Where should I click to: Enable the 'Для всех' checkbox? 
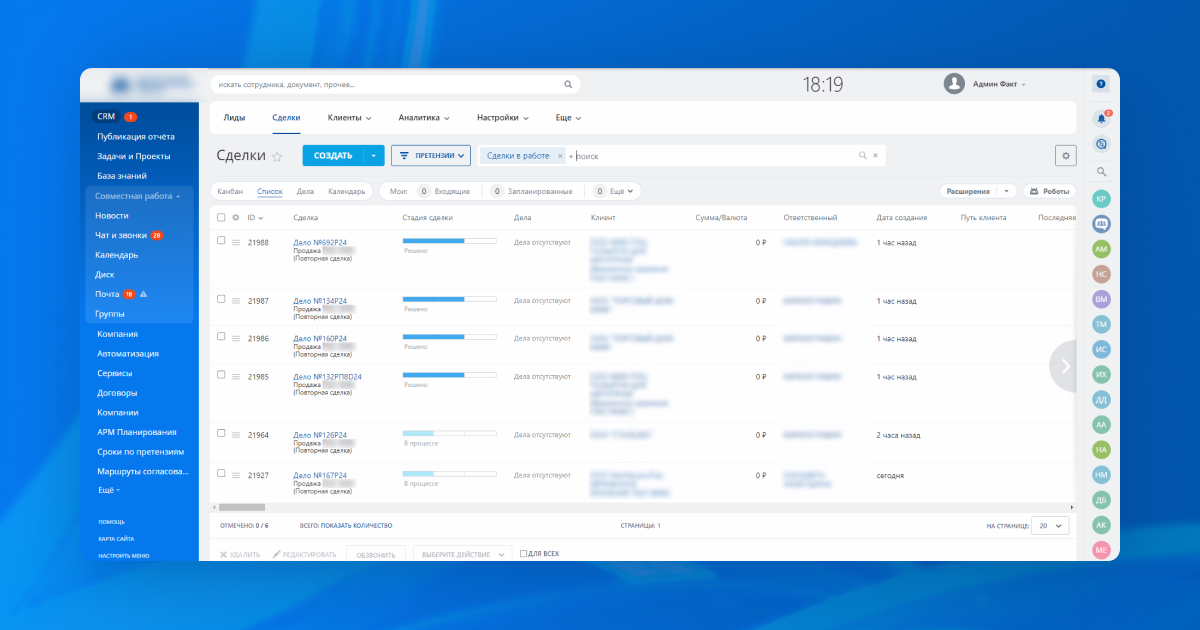[523, 554]
